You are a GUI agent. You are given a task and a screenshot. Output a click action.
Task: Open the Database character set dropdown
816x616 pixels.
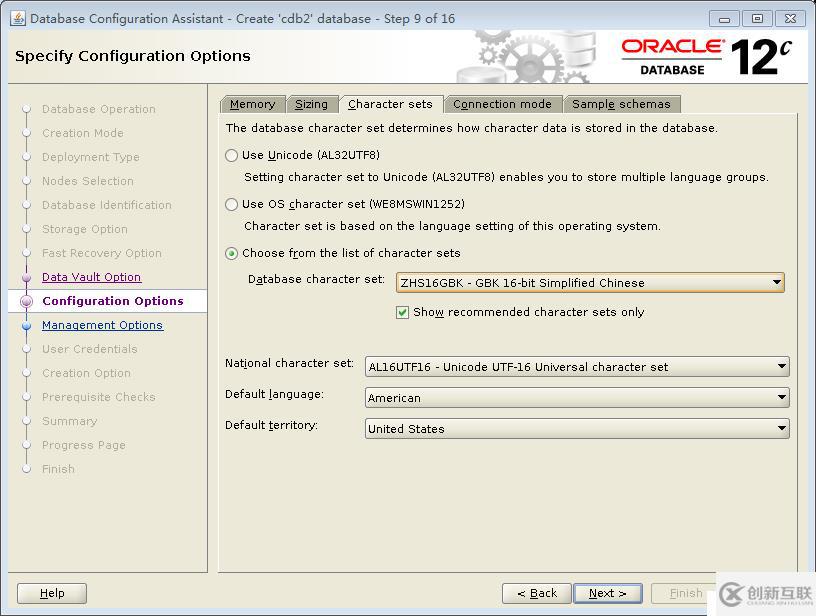click(590, 283)
